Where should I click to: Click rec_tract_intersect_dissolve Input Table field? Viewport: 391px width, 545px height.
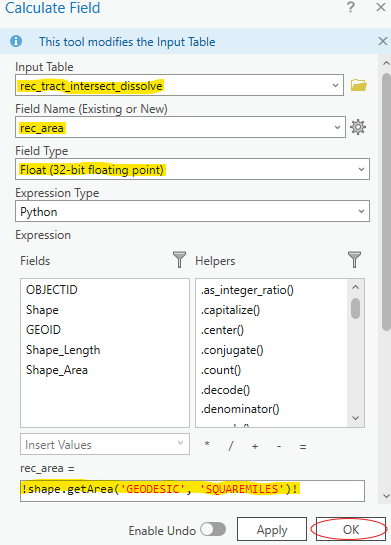(179, 85)
